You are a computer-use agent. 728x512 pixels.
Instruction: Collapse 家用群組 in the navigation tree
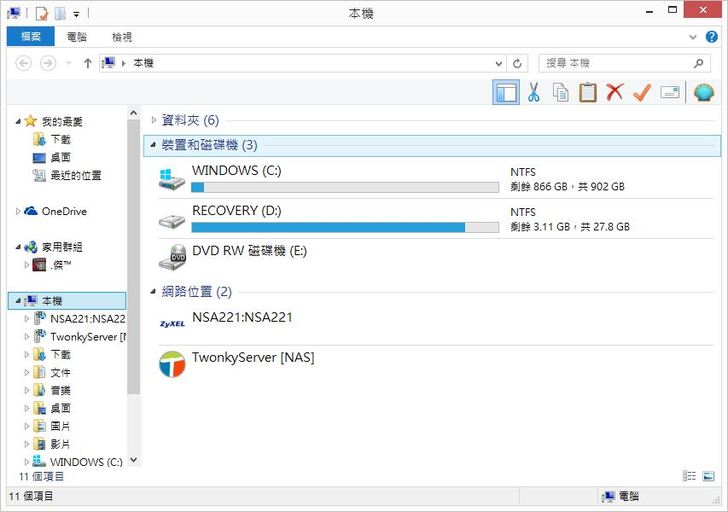[18, 247]
